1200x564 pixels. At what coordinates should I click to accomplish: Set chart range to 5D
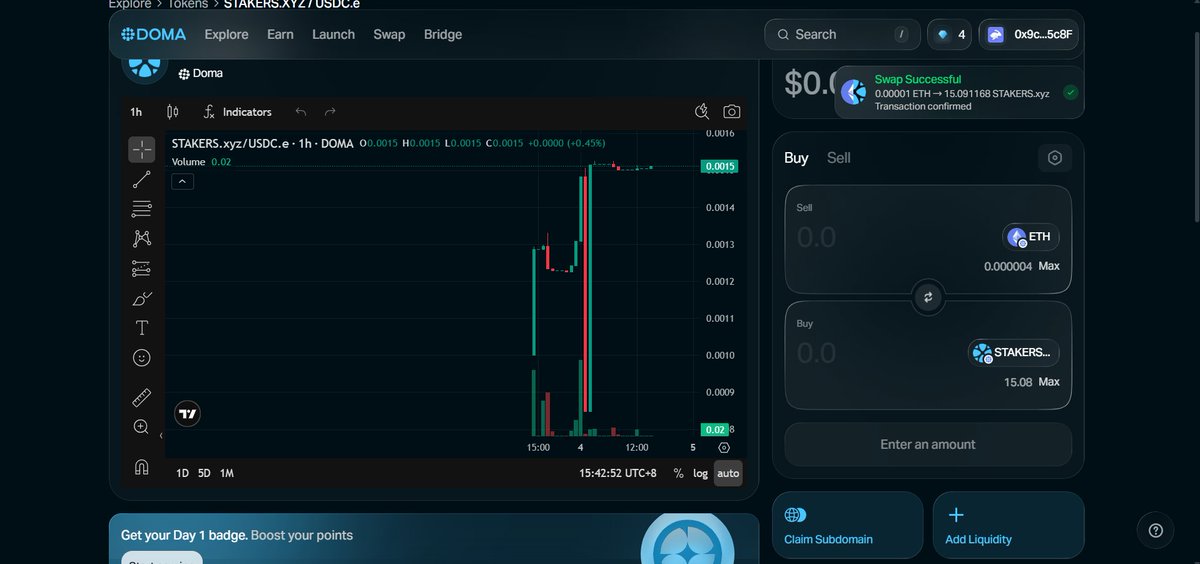(204, 473)
